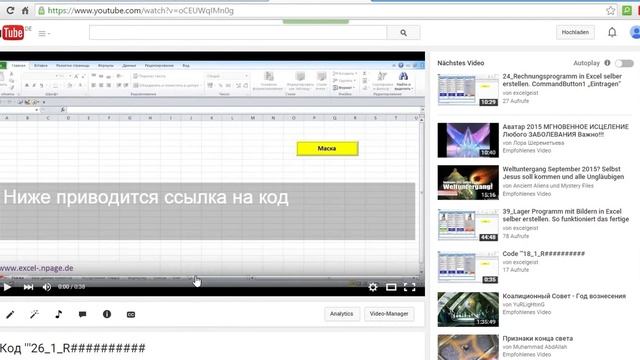The height and width of the screenshot is (360, 640).
Task: Click Лора Шереметьева channel name
Action: 538,143
